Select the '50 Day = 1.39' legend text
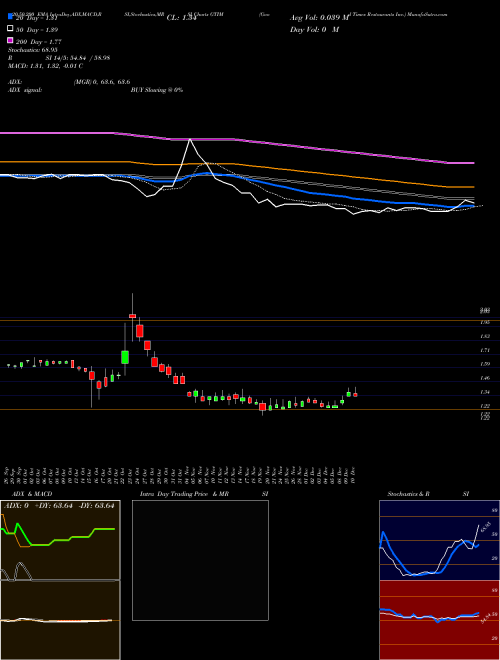This screenshot has height=660, width=500. point(37,30)
